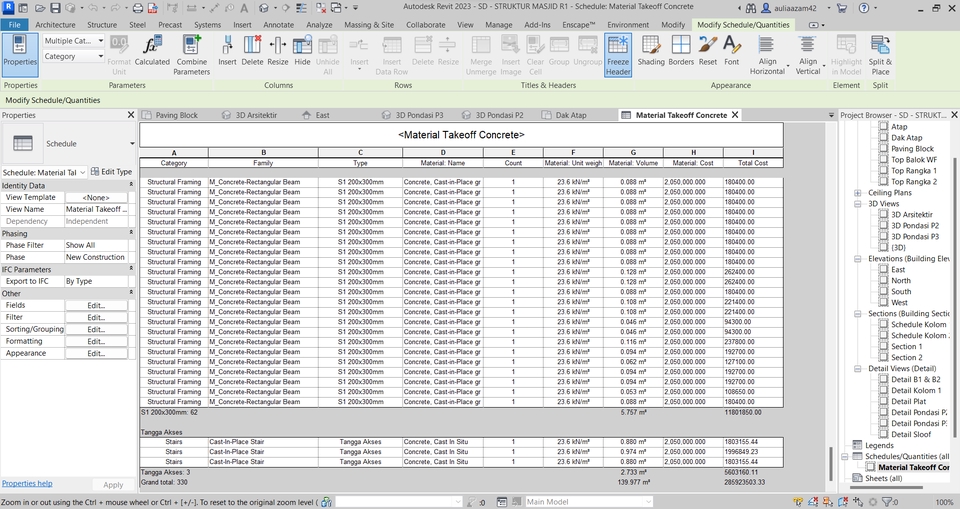Screen dimensions: 960x509
Task: Open the Shading tool
Action: coord(651,50)
